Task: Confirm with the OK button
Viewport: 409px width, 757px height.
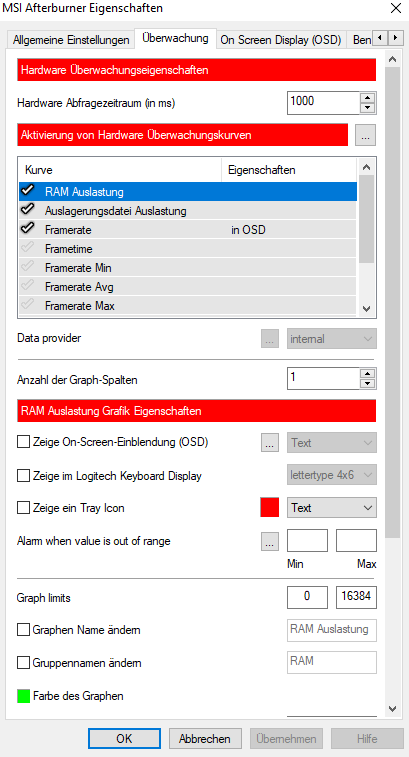Action: point(125,739)
